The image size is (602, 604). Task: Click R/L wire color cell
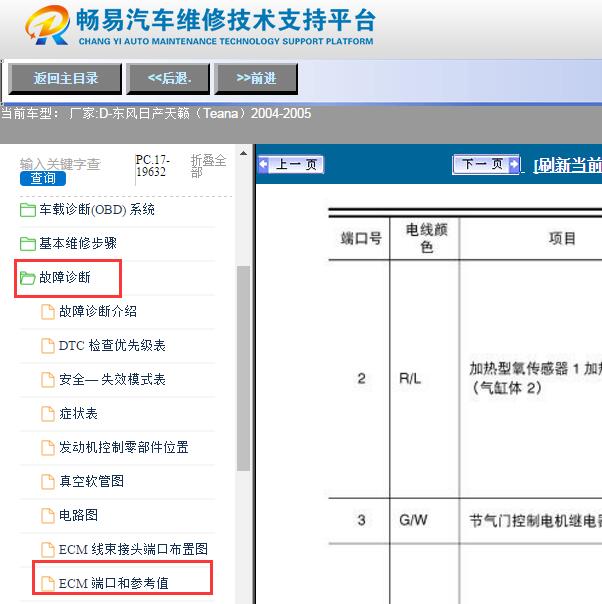coord(410,379)
